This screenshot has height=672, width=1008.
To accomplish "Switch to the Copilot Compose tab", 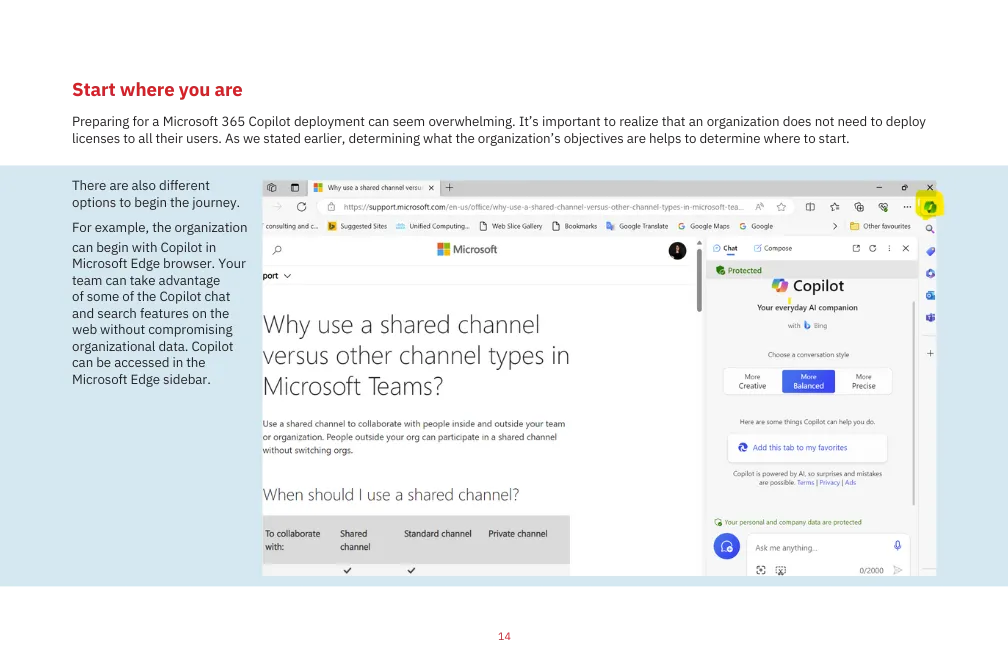I will tap(773, 248).
